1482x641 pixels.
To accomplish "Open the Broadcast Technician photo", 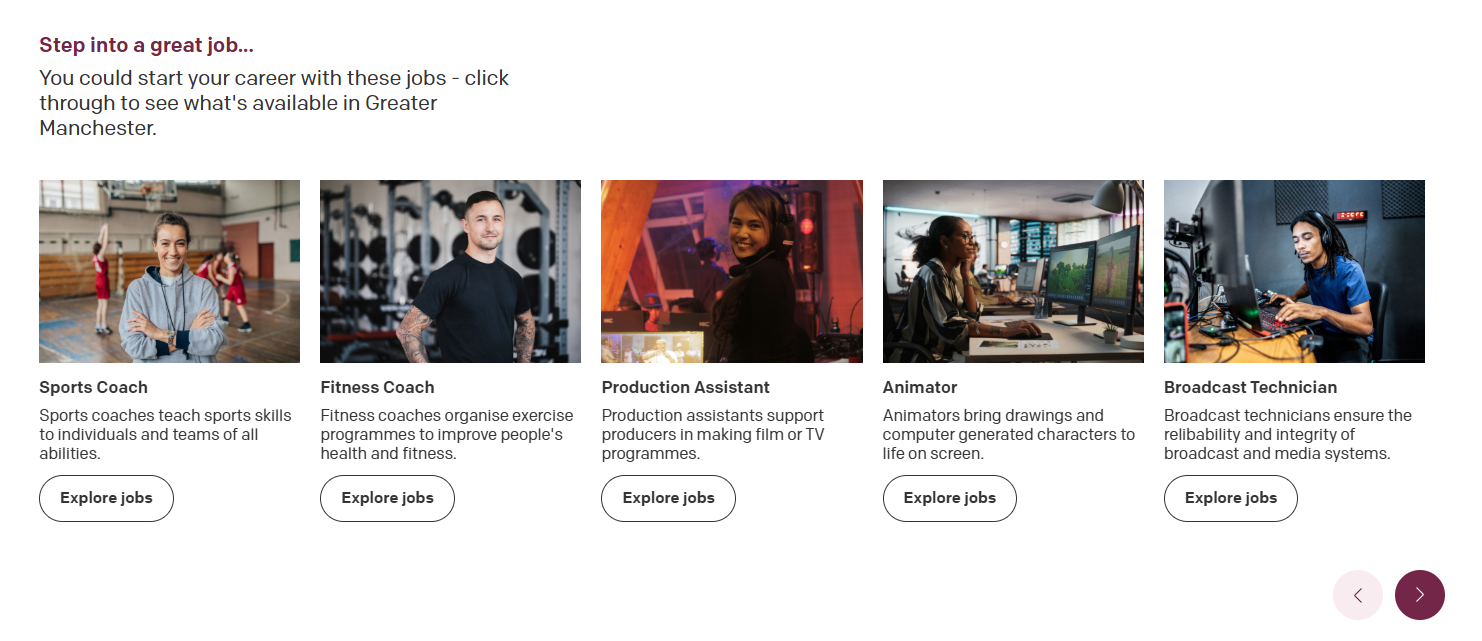I will click(x=1294, y=271).
